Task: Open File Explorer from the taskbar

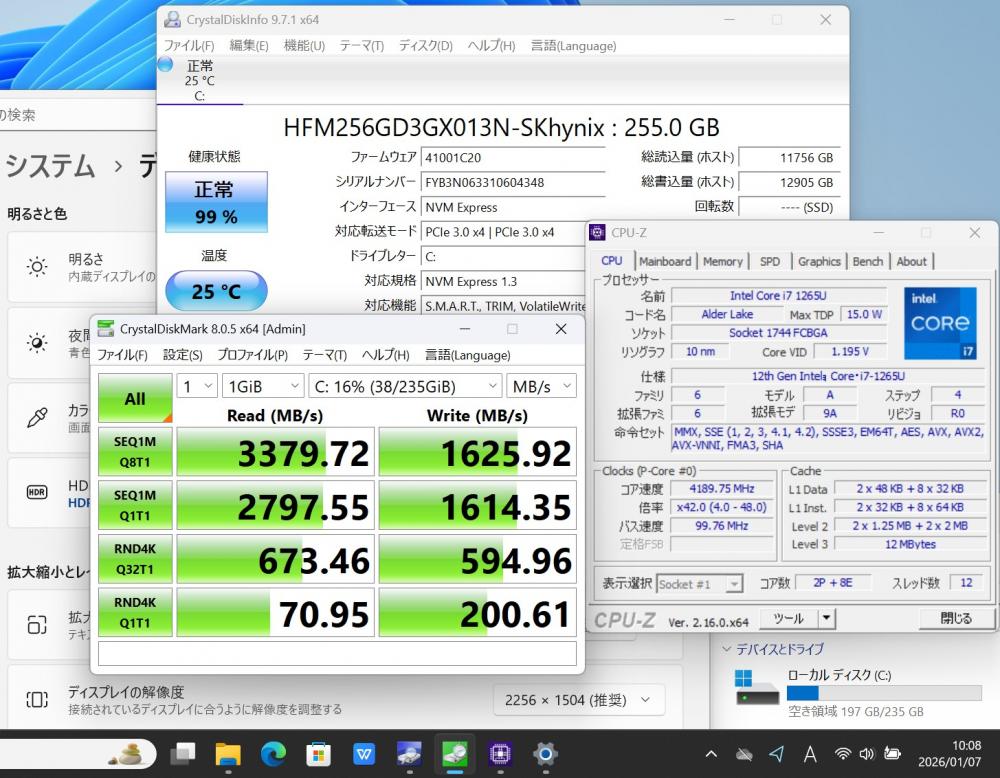Action: [x=228, y=753]
